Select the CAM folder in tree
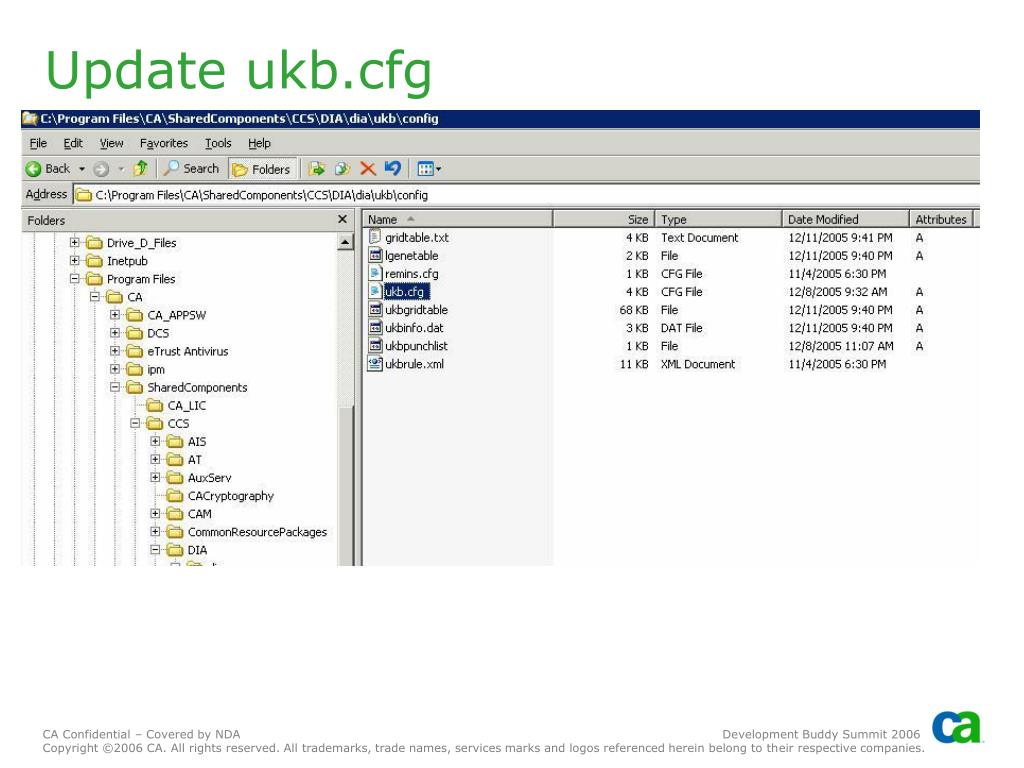This screenshot has height=768, width=1024. 199,514
